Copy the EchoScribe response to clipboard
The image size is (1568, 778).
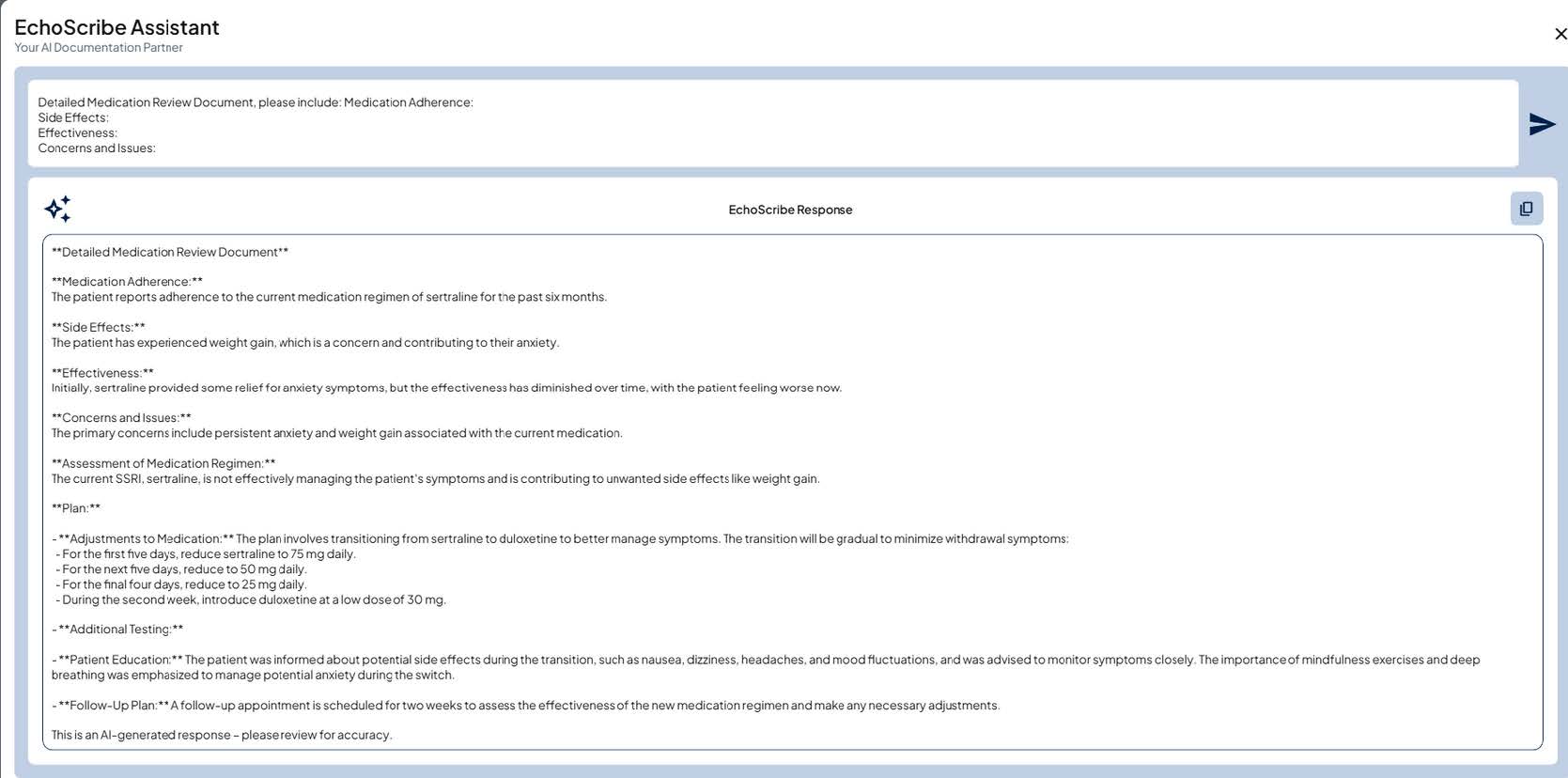click(1526, 209)
